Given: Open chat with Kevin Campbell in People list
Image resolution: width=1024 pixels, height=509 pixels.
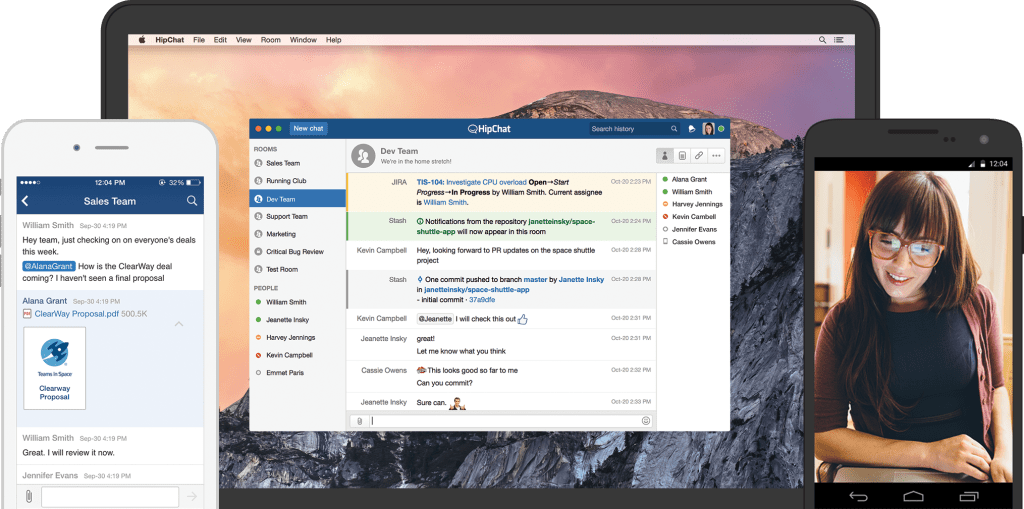Looking at the screenshot, I should click(x=297, y=355).
